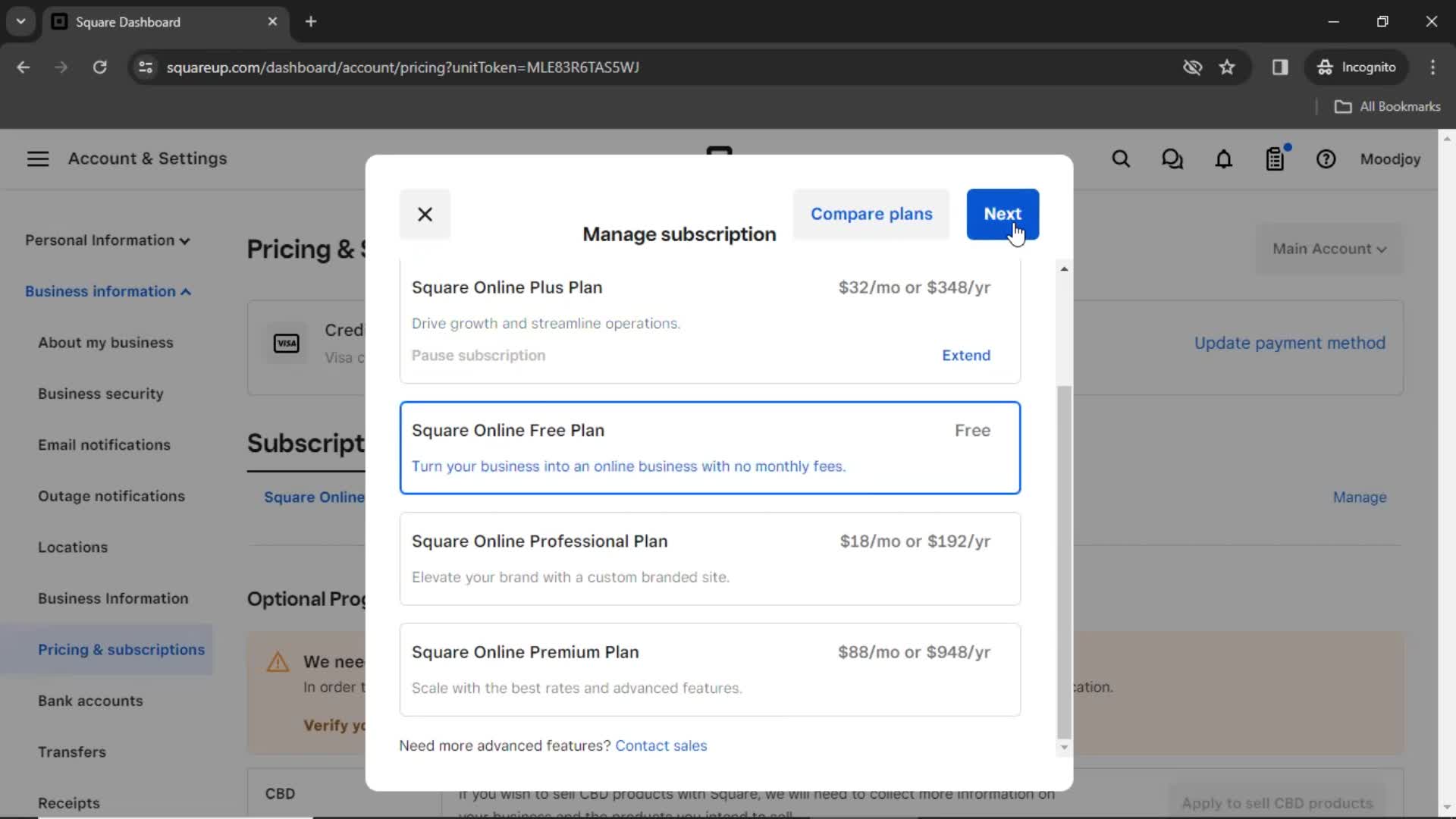
Task: Open the help question mark icon
Action: pos(1326,159)
